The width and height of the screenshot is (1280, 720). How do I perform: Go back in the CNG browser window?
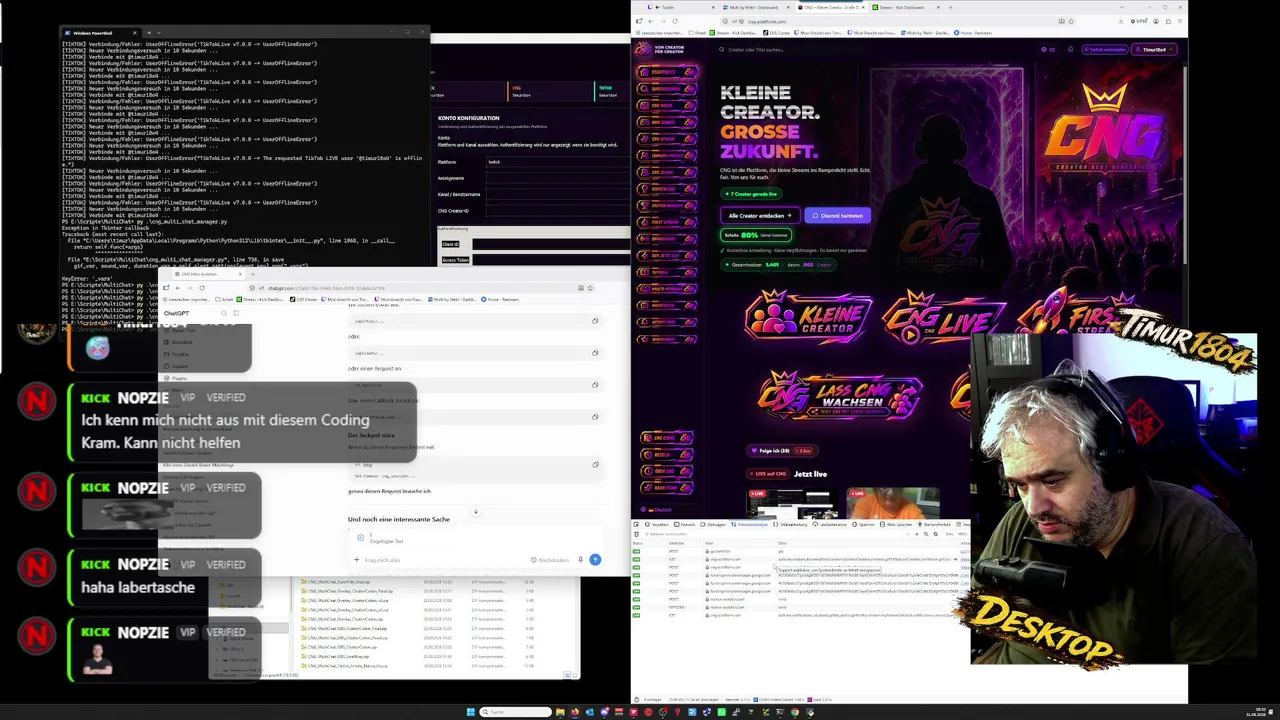click(650, 21)
